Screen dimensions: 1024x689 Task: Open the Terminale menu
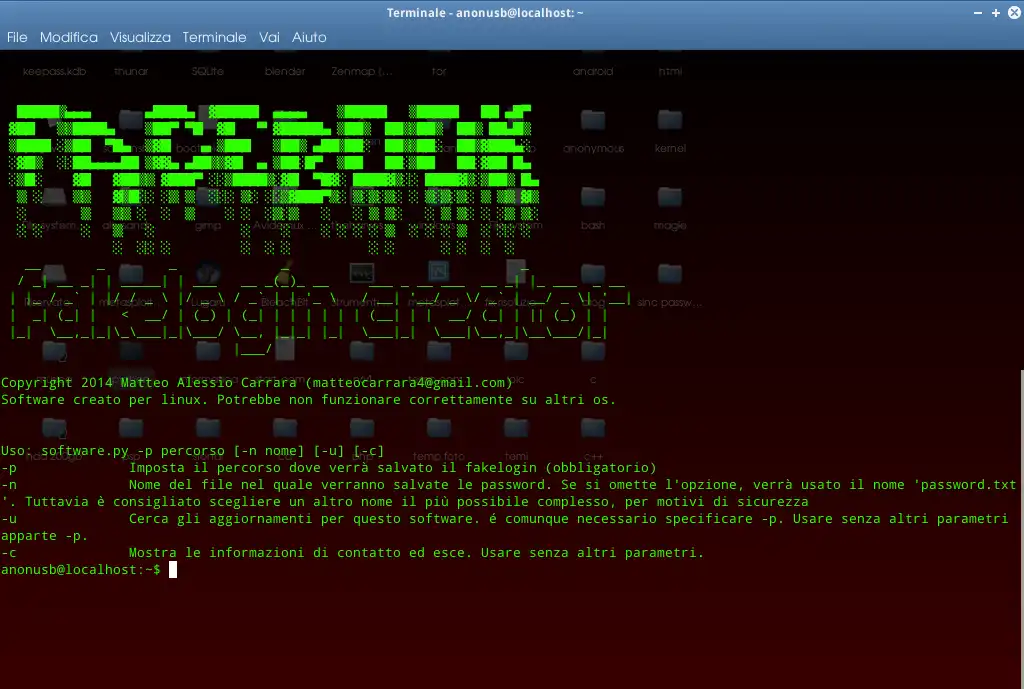(x=214, y=37)
